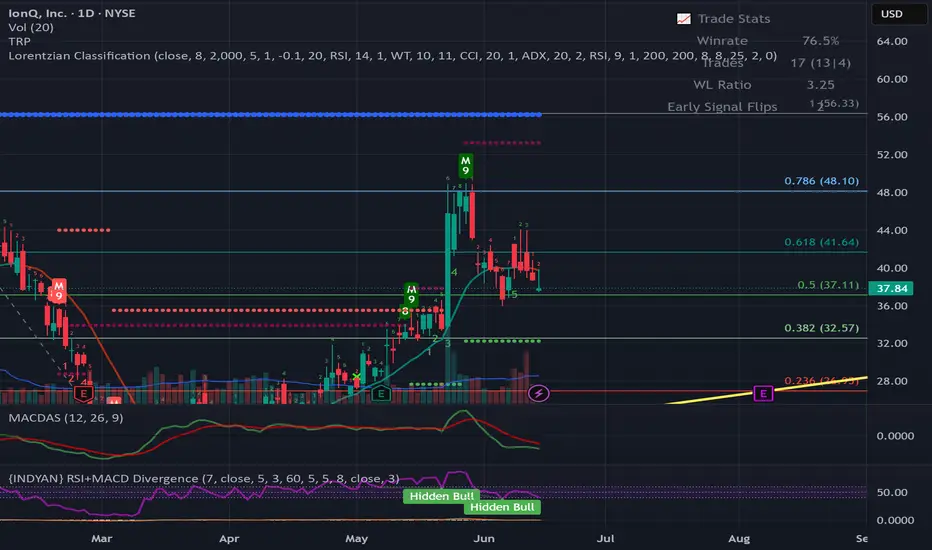Click the 50.00 RSI axis value
The width and height of the screenshot is (932, 550).
[892, 492]
